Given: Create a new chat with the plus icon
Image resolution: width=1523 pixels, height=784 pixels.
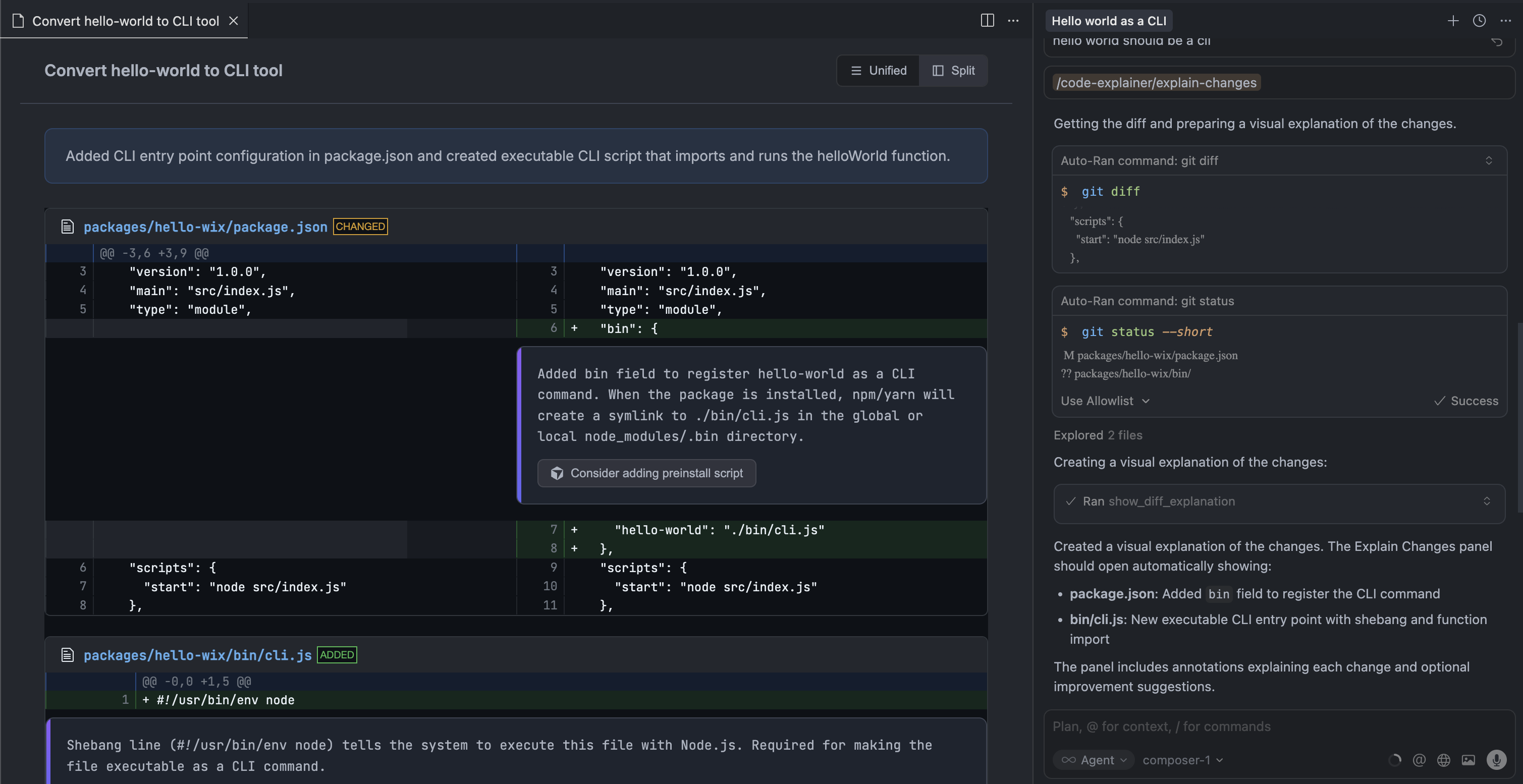Looking at the screenshot, I should point(1453,20).
